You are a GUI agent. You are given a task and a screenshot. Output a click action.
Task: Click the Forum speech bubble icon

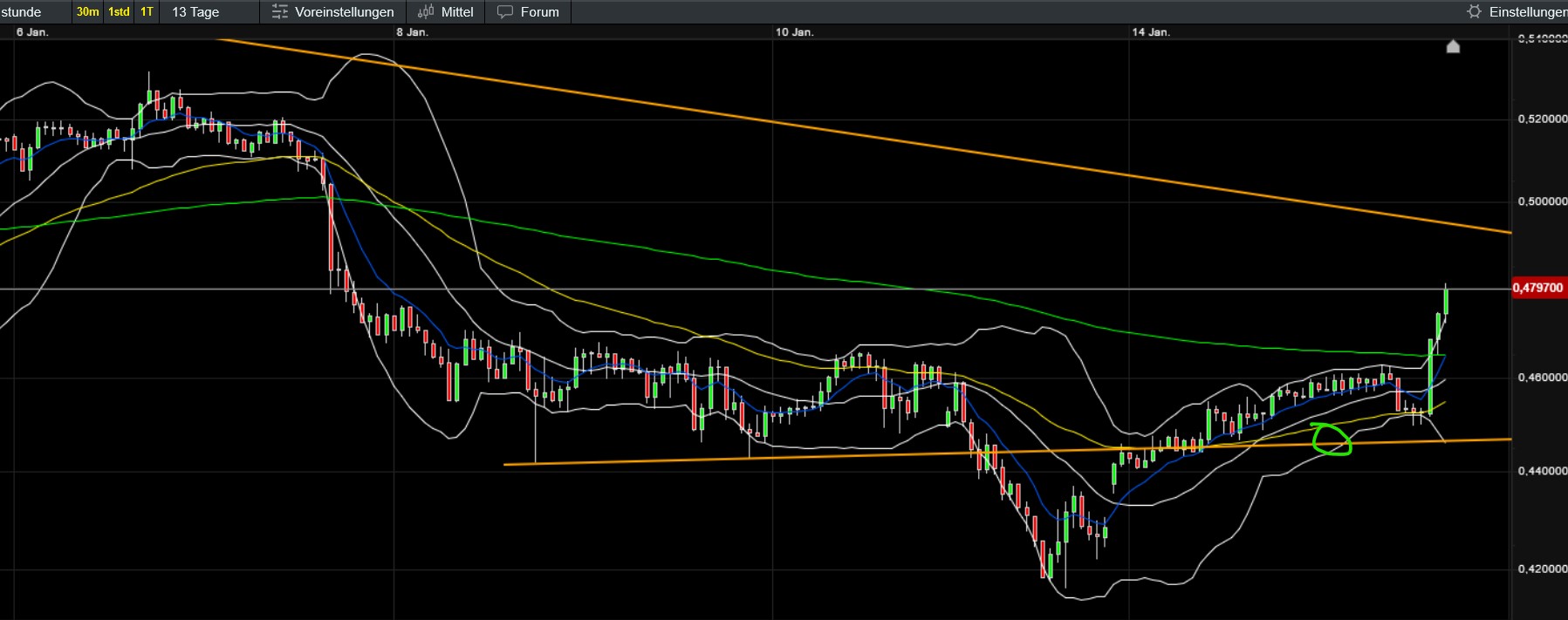pos(504,12)
